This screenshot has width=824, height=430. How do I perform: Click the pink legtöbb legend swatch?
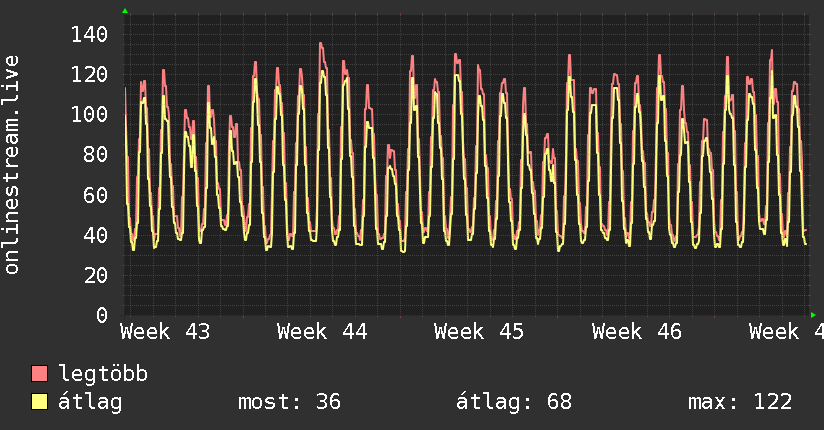pos(39,373)
